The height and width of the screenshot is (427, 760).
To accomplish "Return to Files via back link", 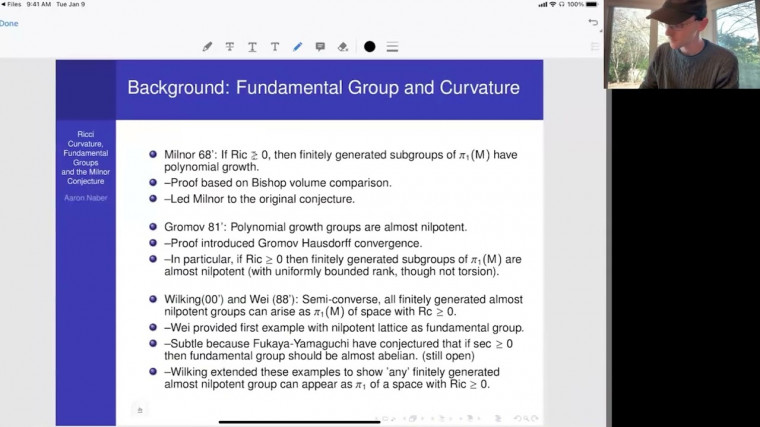I will pyautogui.click(x=11, y=4).
